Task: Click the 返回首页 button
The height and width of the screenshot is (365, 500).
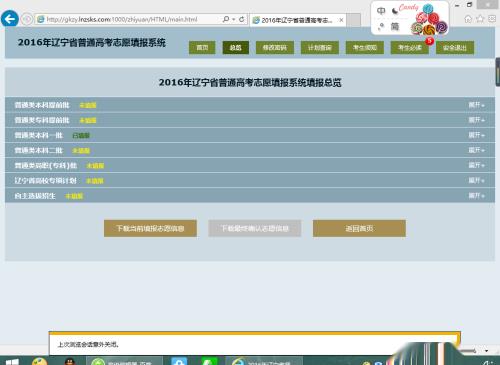Action: (x=359, y=228)
